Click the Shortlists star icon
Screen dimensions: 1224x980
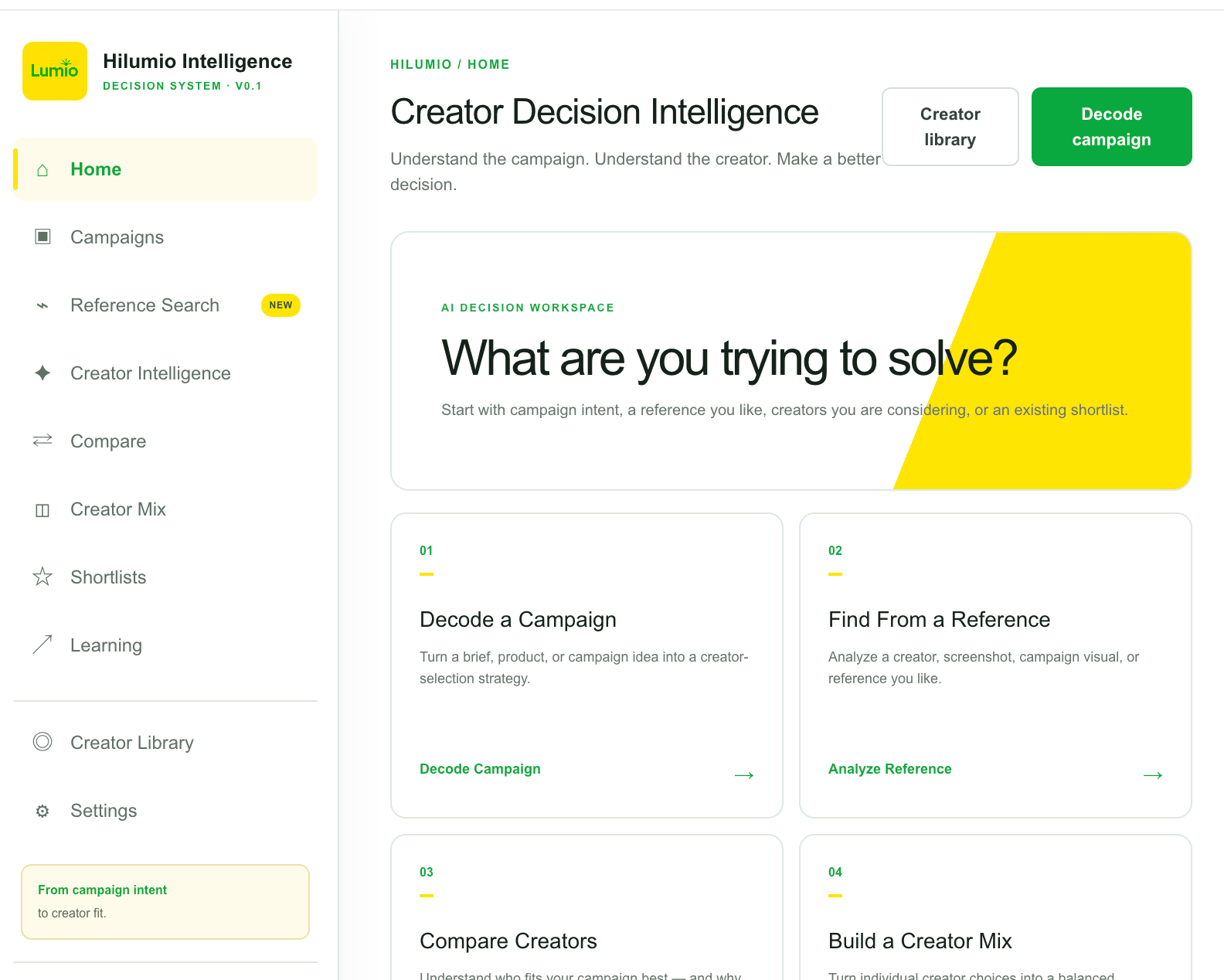pos(42,577)
